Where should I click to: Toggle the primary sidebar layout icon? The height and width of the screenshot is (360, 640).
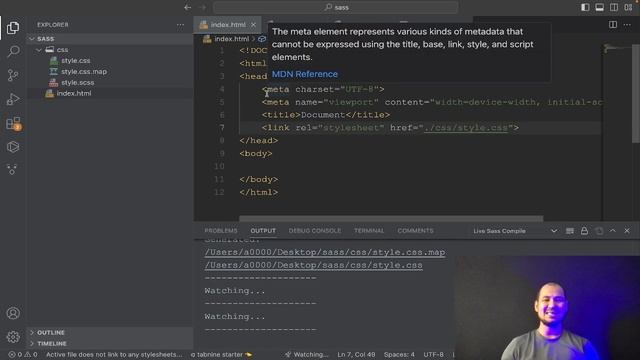585,7
